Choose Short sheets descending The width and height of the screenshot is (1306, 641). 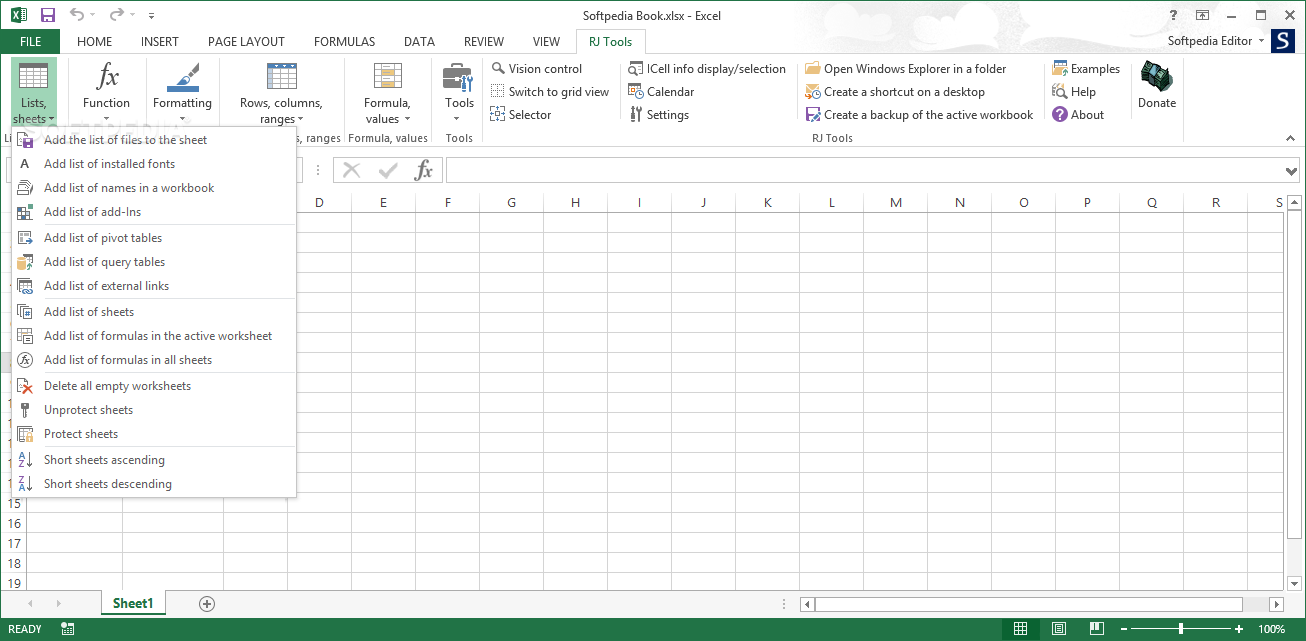(155, 484)
